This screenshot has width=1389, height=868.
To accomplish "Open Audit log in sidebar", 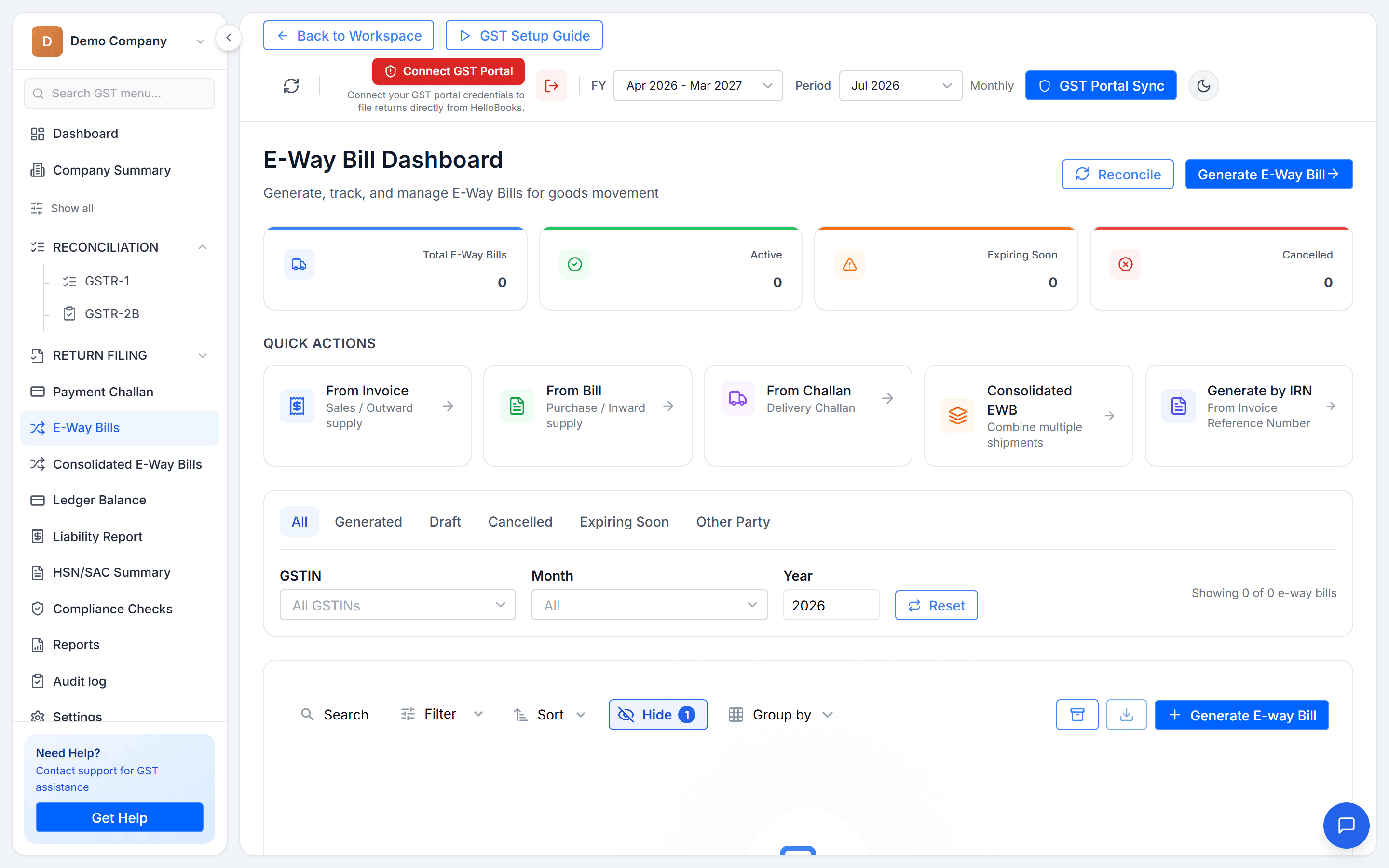I will click(120, 681).
